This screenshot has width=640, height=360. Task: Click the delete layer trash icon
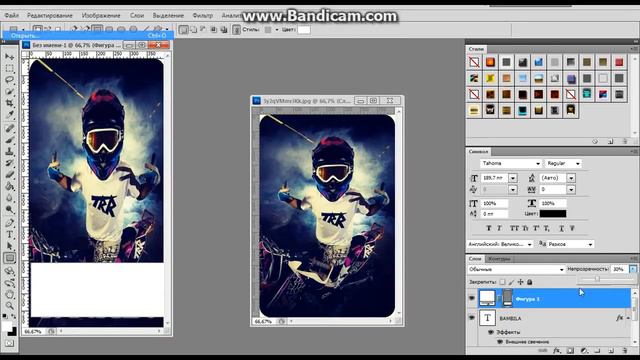click(624, 350)
